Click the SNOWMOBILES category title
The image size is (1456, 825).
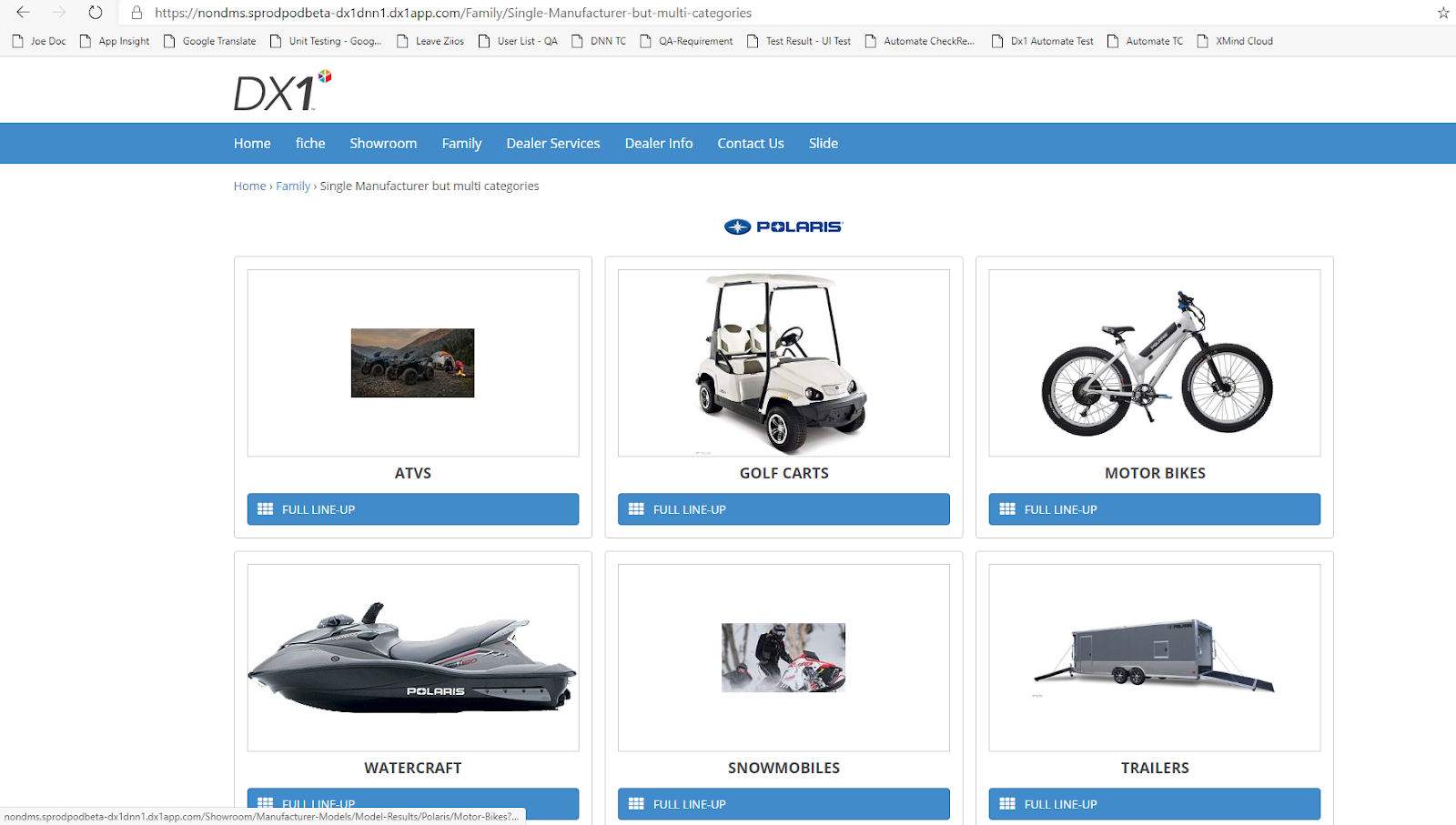(x=784, y=768)
